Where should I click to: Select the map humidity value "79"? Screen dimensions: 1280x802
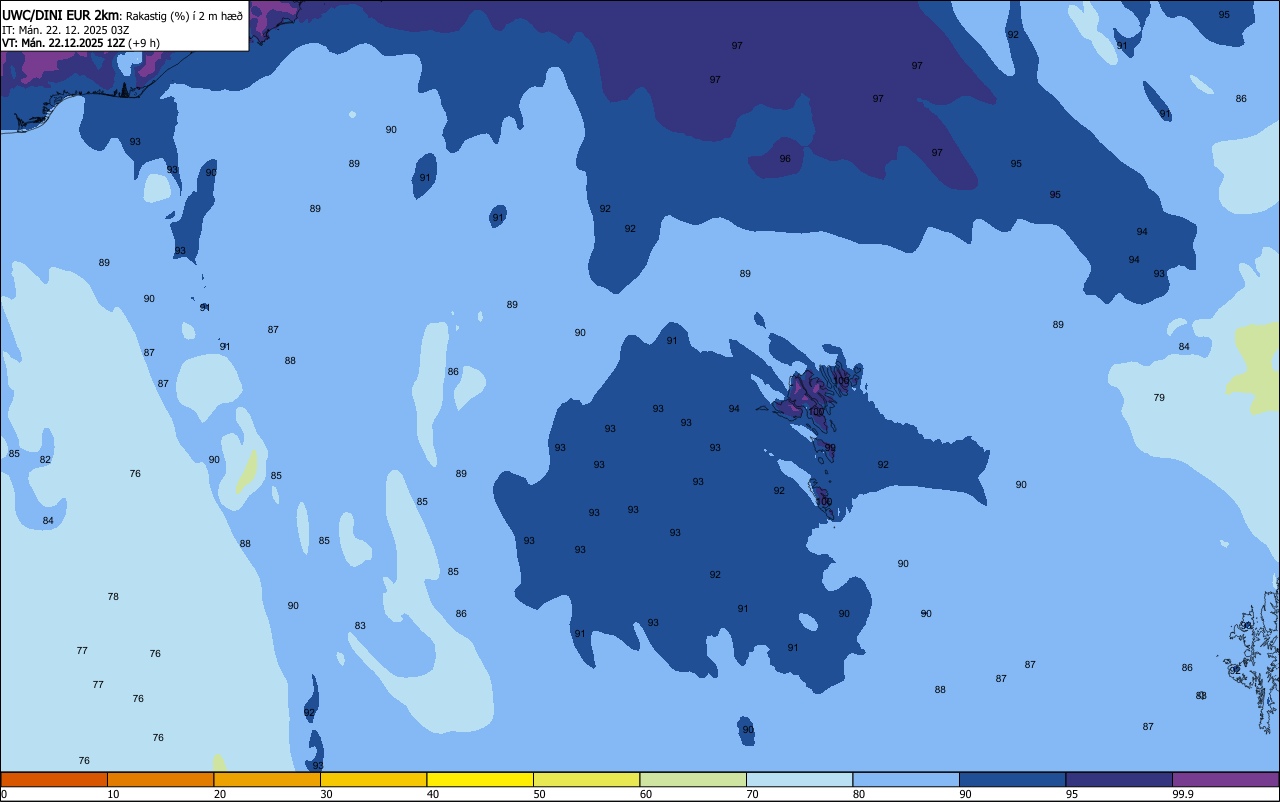click(1159, 398)
